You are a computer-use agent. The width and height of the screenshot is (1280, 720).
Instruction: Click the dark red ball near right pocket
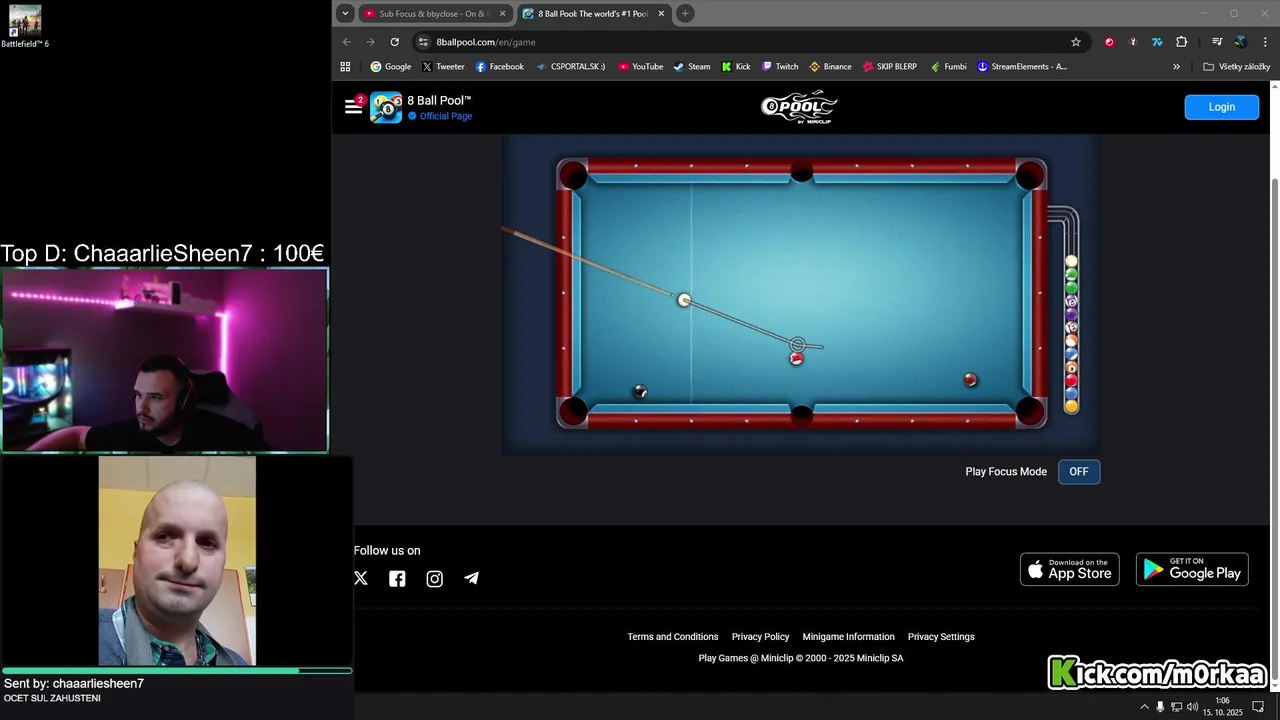click(x=970, y=380)
